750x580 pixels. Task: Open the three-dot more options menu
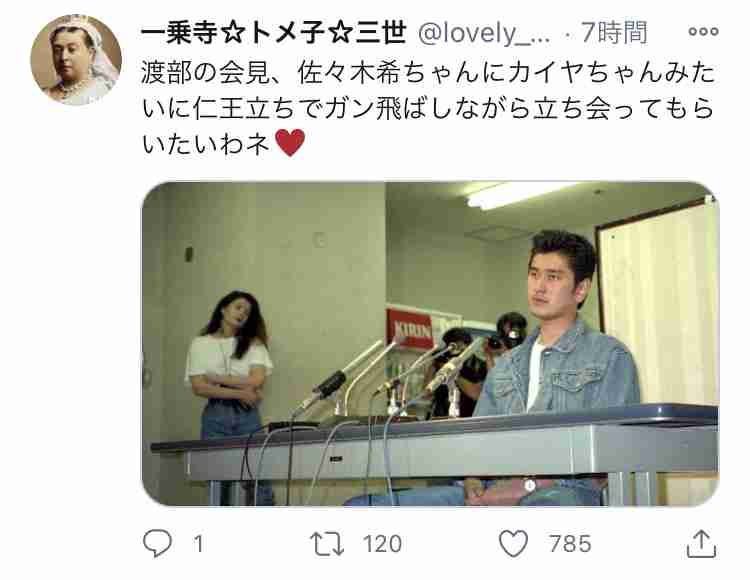[x=703, y=32]
